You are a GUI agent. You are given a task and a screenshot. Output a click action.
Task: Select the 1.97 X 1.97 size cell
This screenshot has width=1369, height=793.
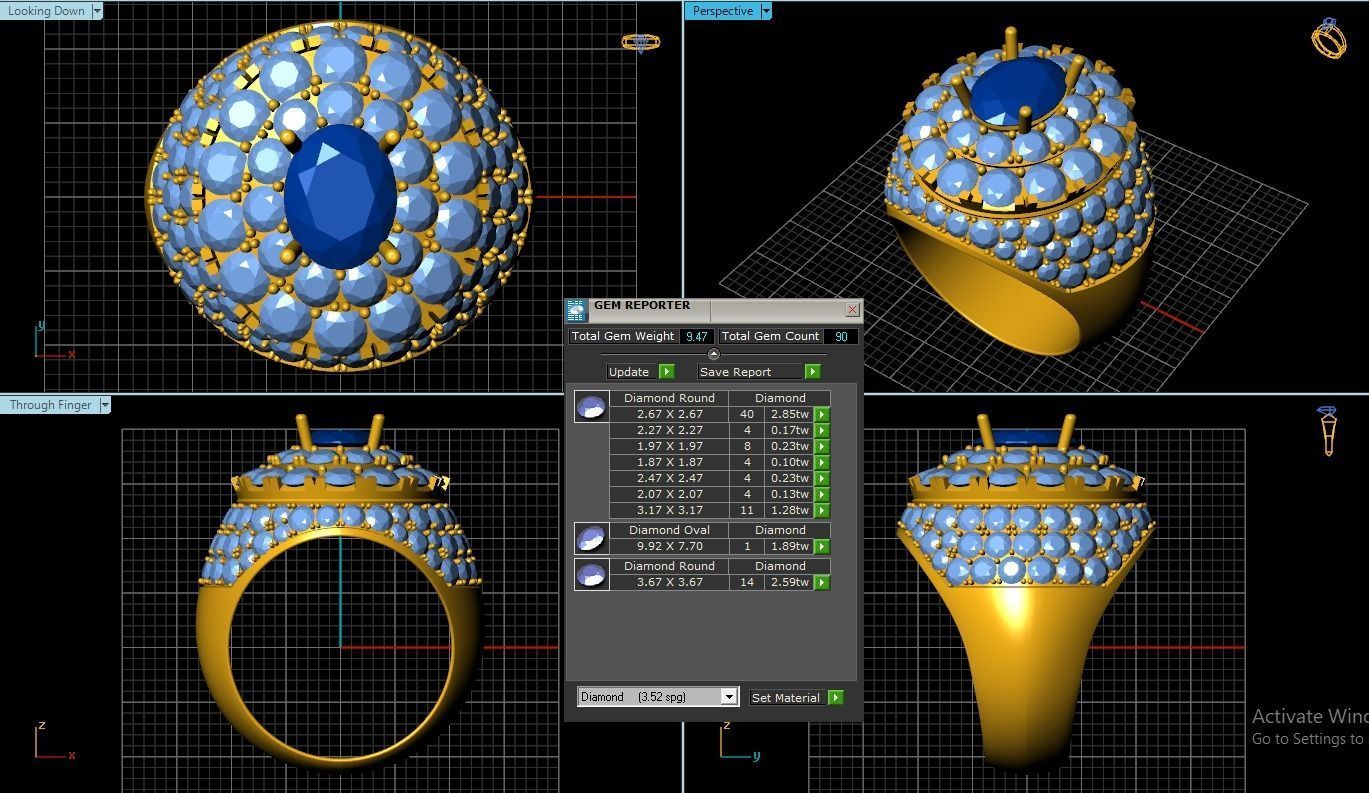point(669,446)
